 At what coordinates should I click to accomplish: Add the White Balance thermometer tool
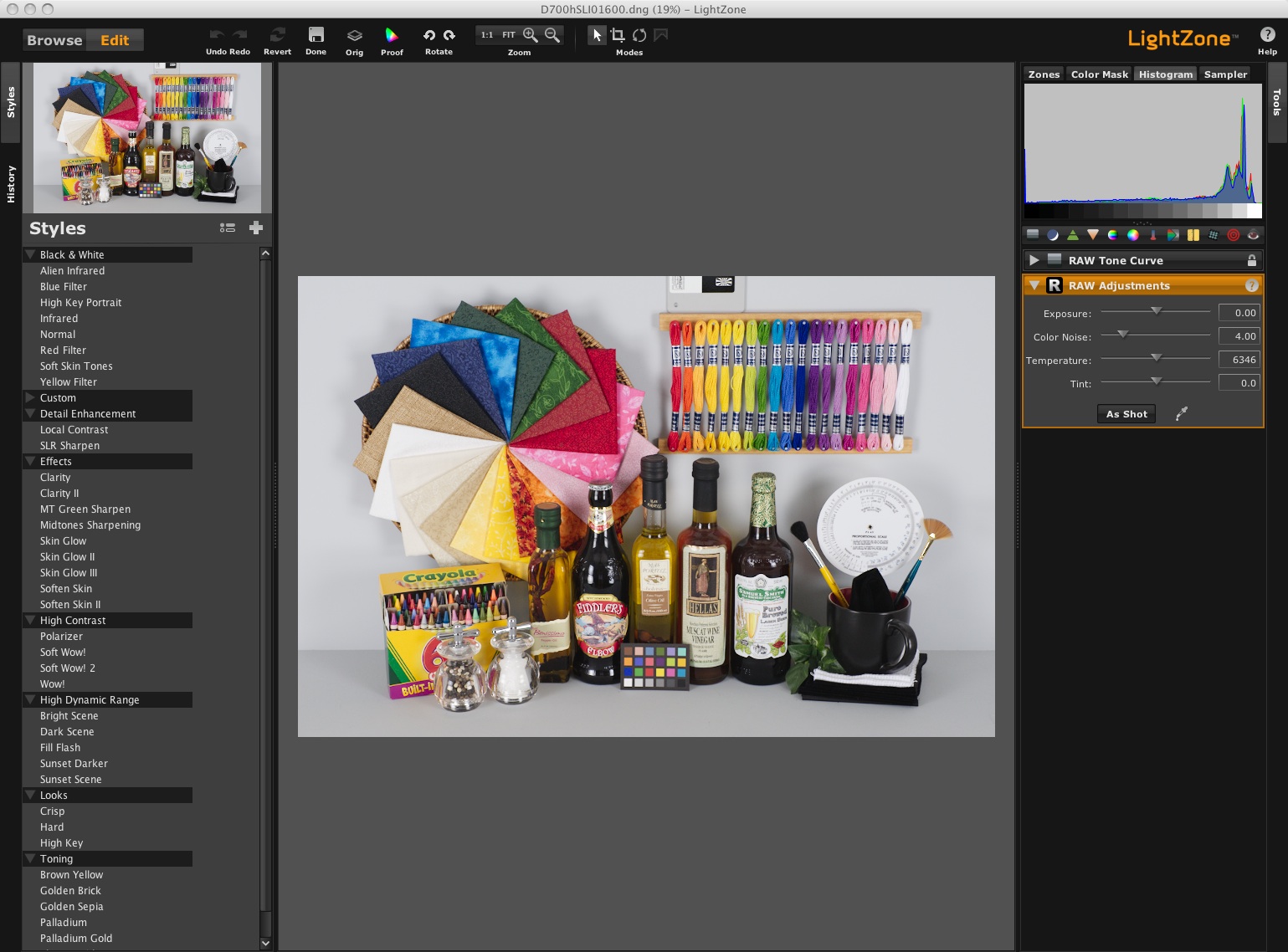coord(1153,235)
